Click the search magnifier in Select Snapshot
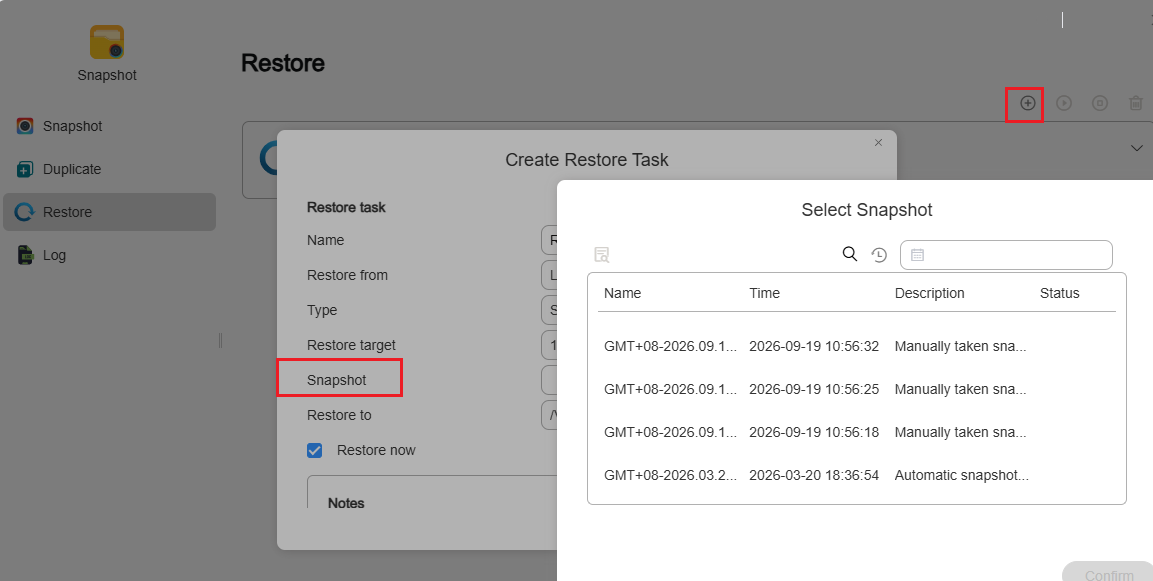 [x=849, y=254]
